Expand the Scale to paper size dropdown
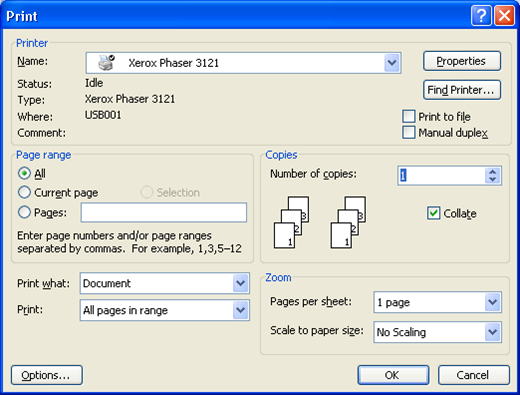Viewport: 520px width, 395px height. [493, 332]
